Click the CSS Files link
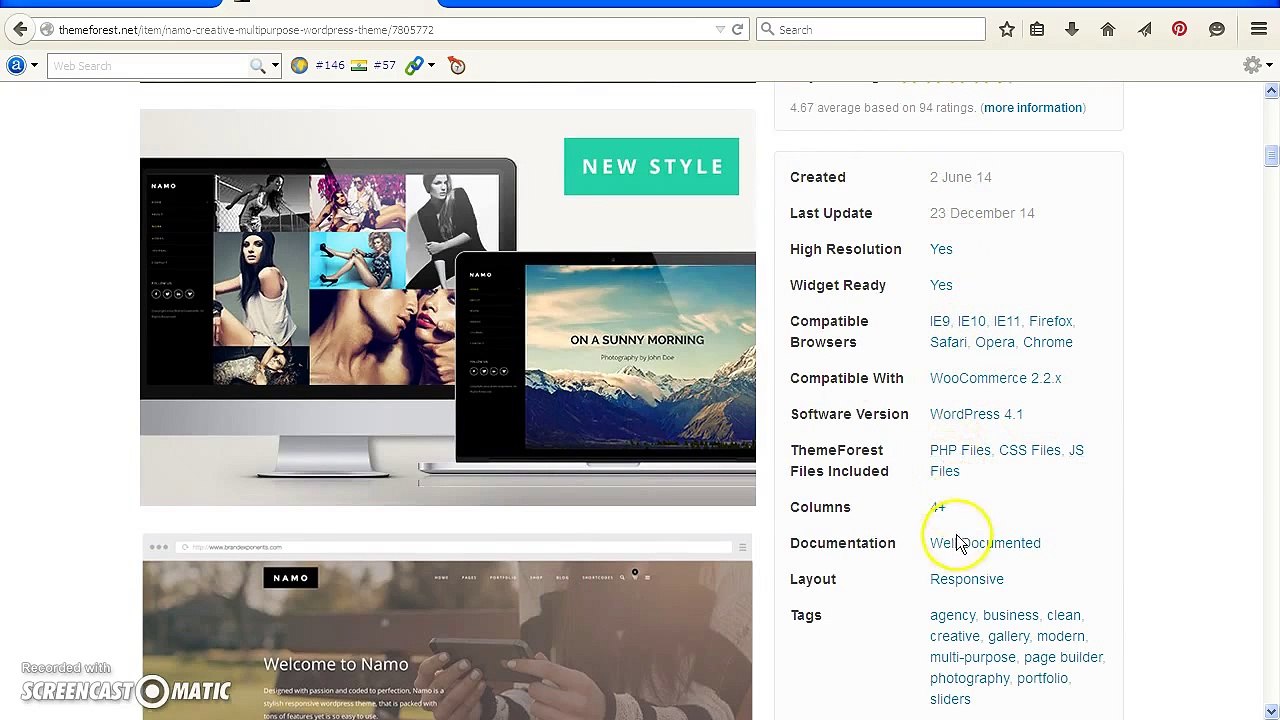 pos(1029,450)
